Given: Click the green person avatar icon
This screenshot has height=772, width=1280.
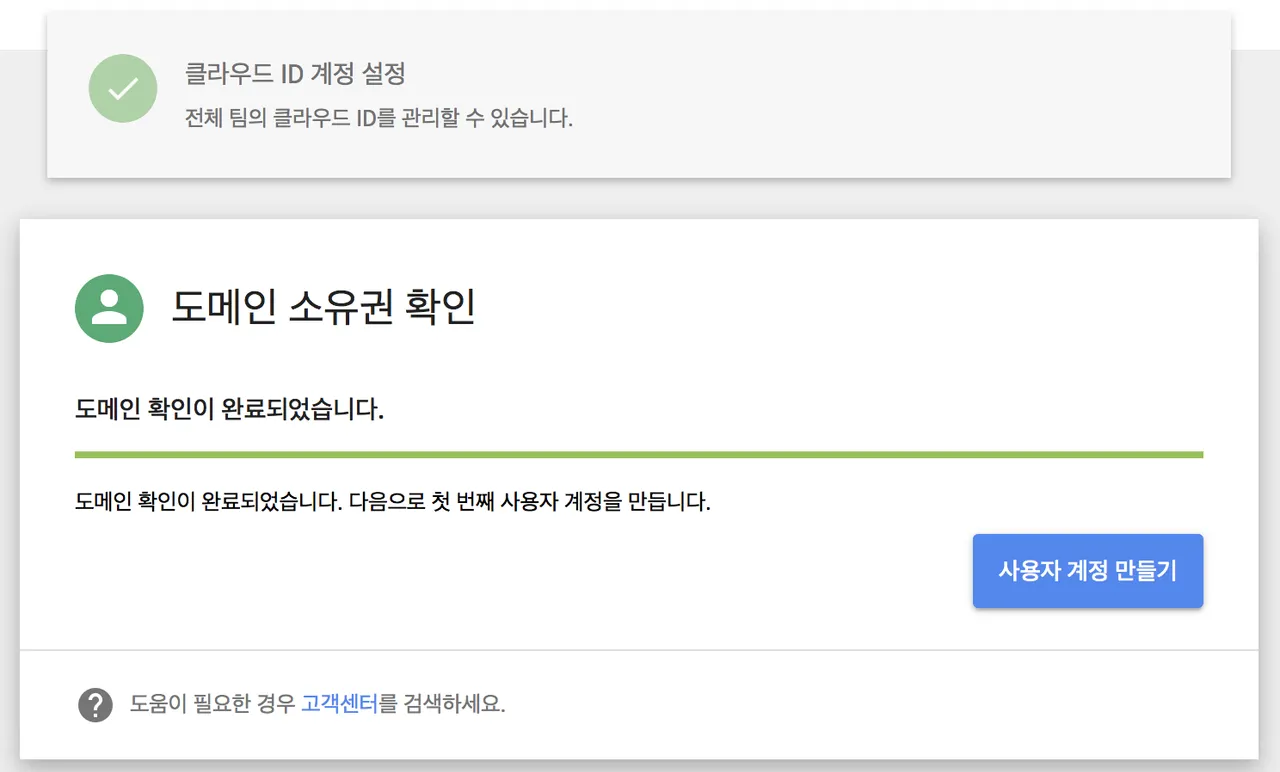Looking at the screenshot, I should [x=109, y=308].
